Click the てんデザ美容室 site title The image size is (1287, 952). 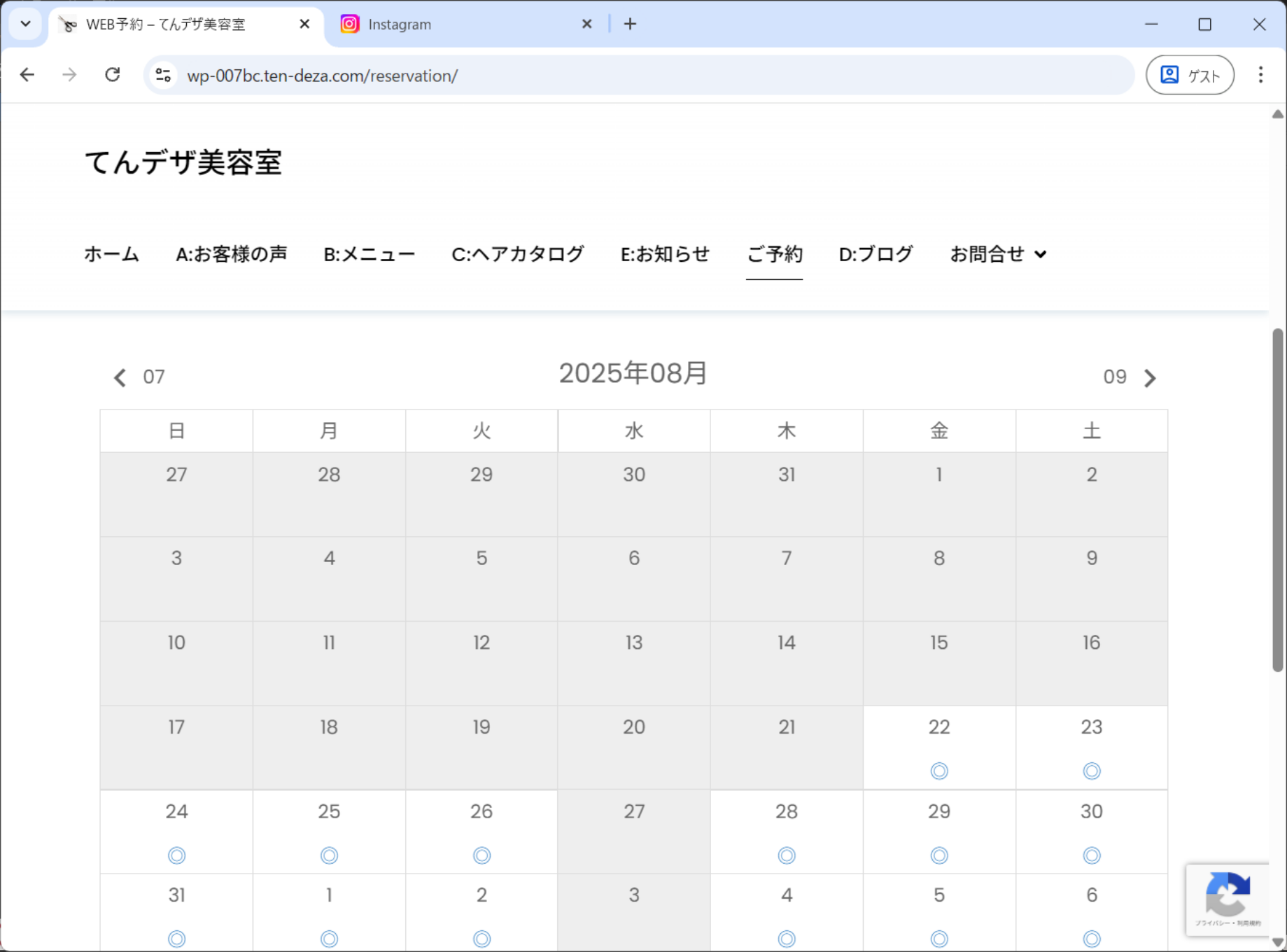point(183,162)
